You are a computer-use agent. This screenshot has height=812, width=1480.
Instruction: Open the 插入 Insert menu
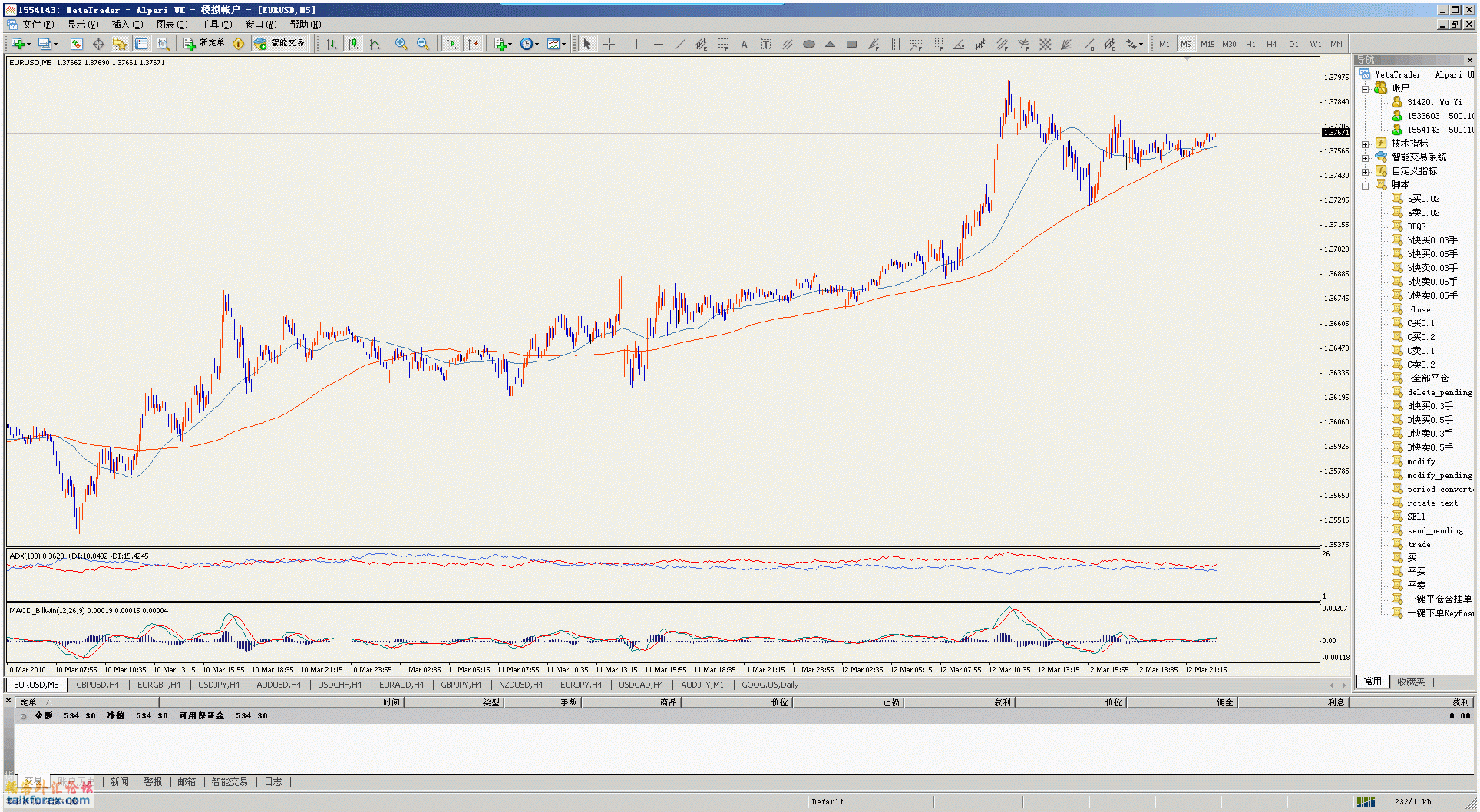pyautogui.click(x=127, y=25)
